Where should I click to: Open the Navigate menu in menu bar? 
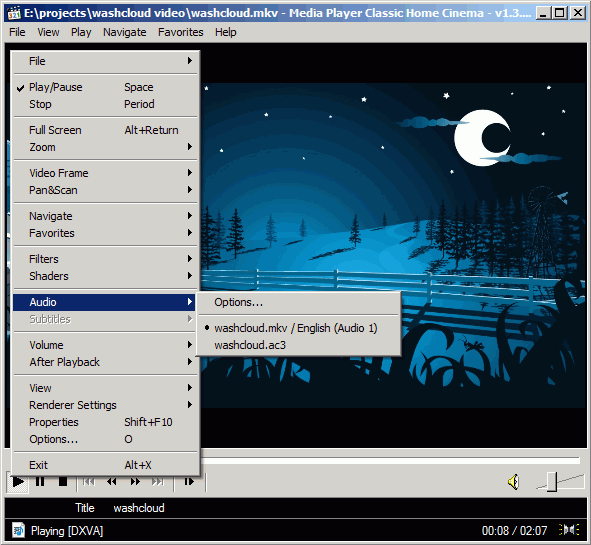(125, 32)
